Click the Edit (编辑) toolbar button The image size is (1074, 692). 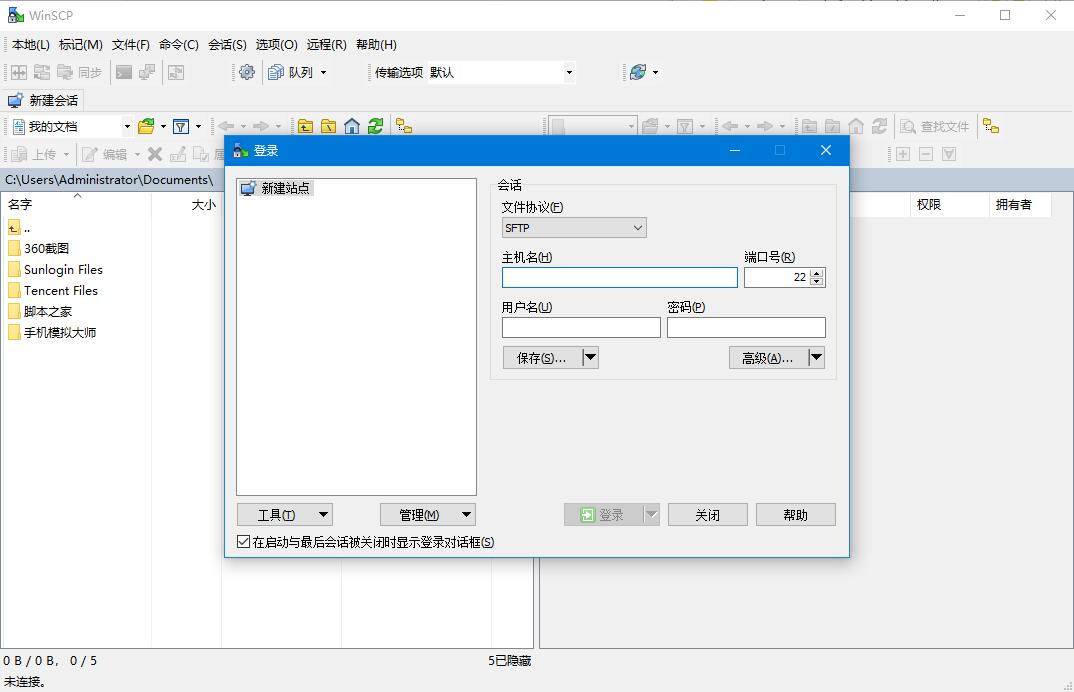click(105, 154)
